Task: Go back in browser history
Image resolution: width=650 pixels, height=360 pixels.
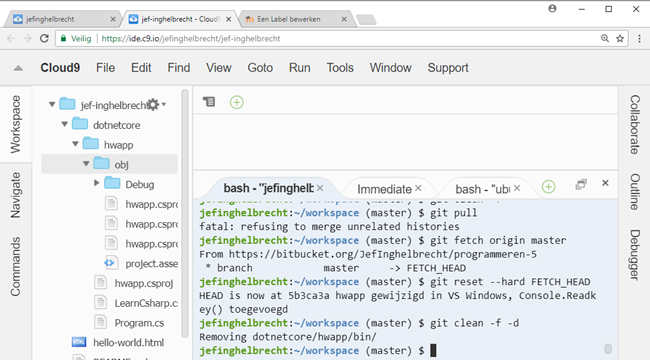Action: click(x=11, y=39)
